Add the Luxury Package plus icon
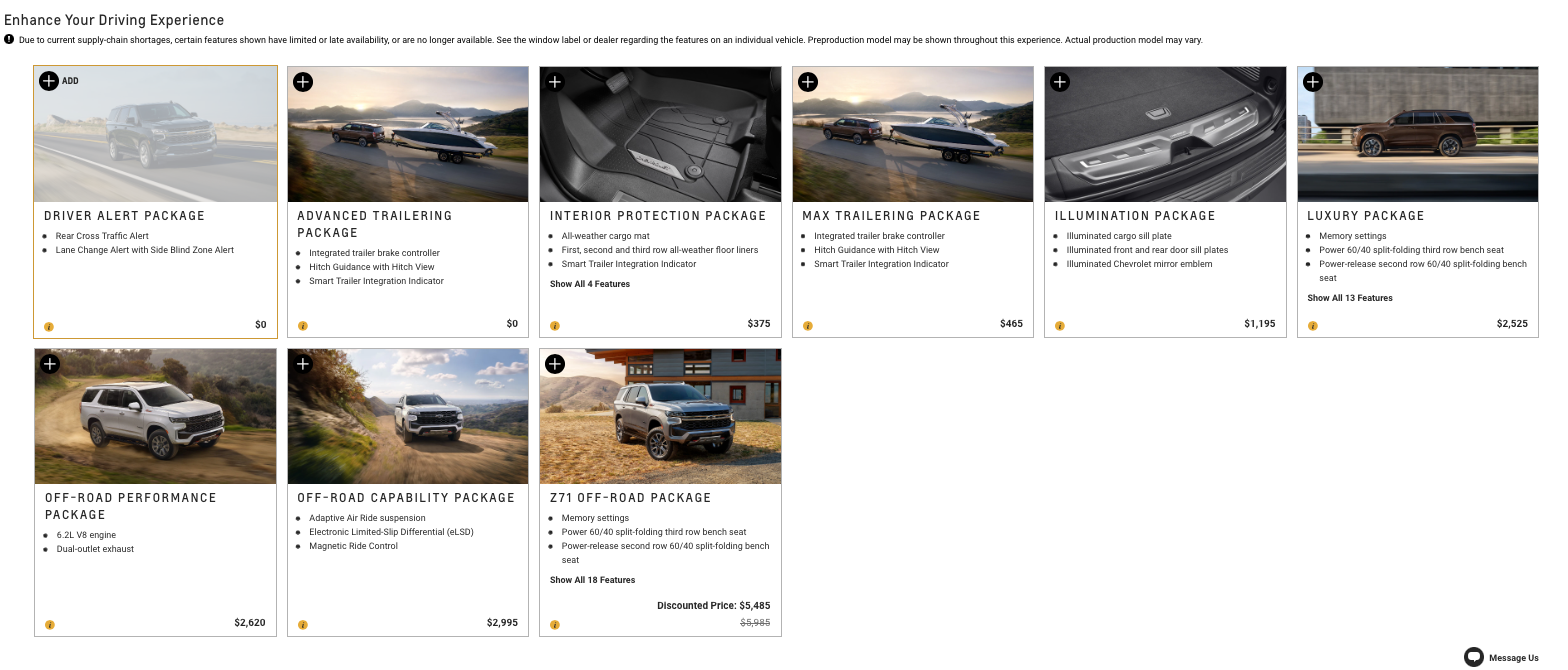The height and width of the screenshot is (670, 1568). pos(1313,82)
